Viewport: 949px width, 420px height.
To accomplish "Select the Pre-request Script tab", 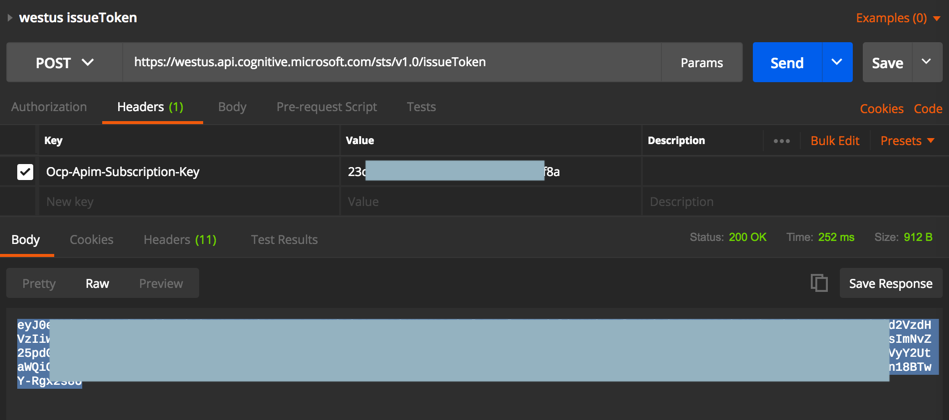I will point(326,107).
